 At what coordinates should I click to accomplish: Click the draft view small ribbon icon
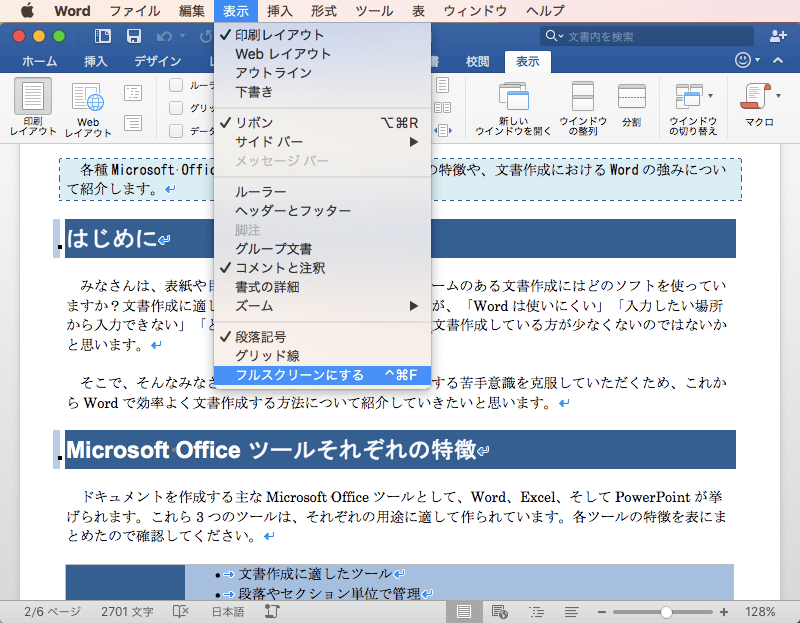pos(133,123)
